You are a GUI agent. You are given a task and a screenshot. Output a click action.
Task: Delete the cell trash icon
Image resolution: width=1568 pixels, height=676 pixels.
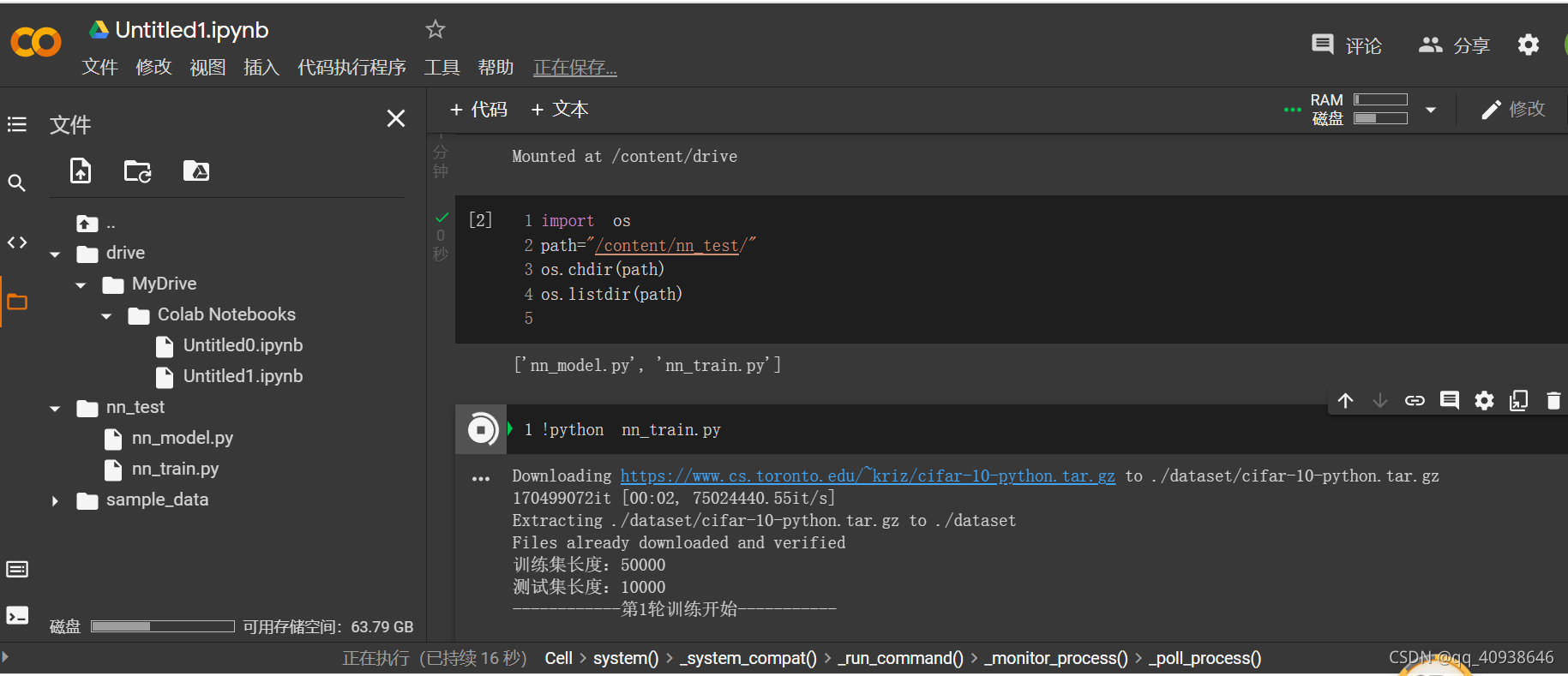pyautogui.click(x=1553, y=400)
